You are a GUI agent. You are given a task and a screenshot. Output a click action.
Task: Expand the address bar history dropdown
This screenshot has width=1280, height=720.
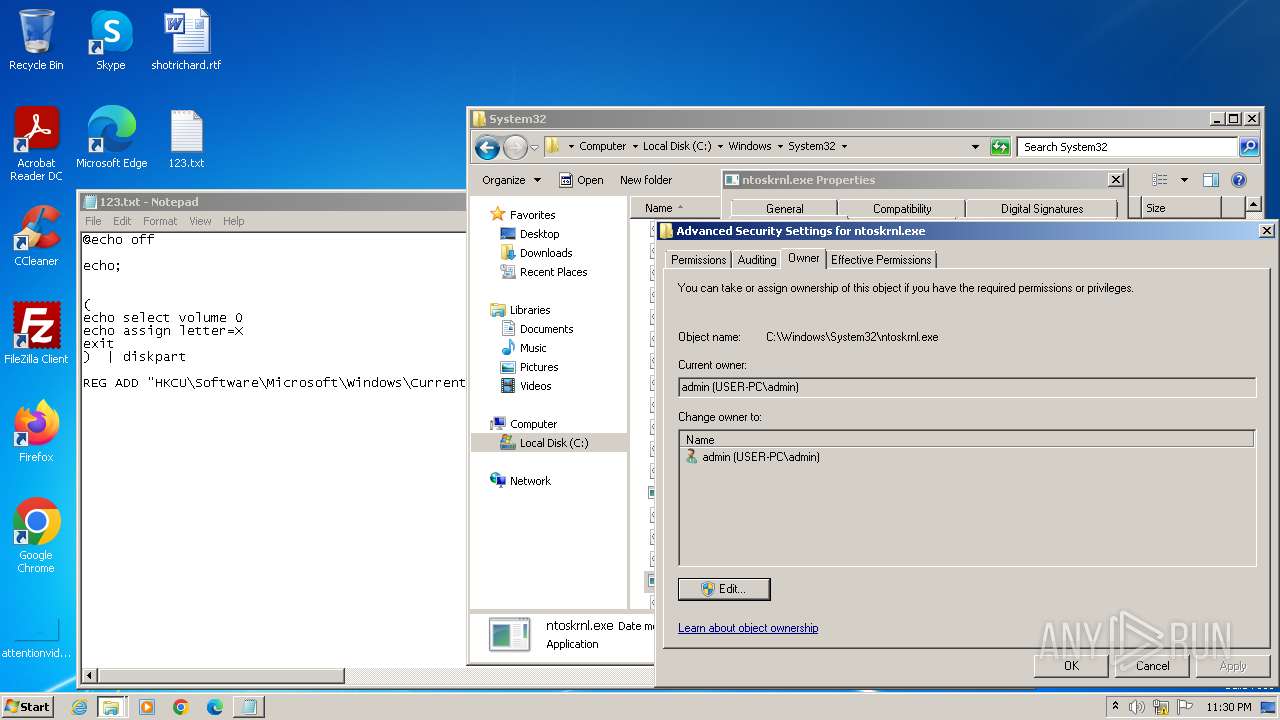click(976, 146)
